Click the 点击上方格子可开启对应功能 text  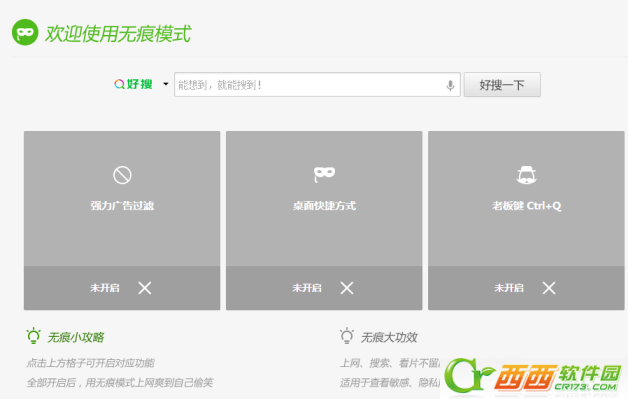pyautogui.click(x=91, y=363)
